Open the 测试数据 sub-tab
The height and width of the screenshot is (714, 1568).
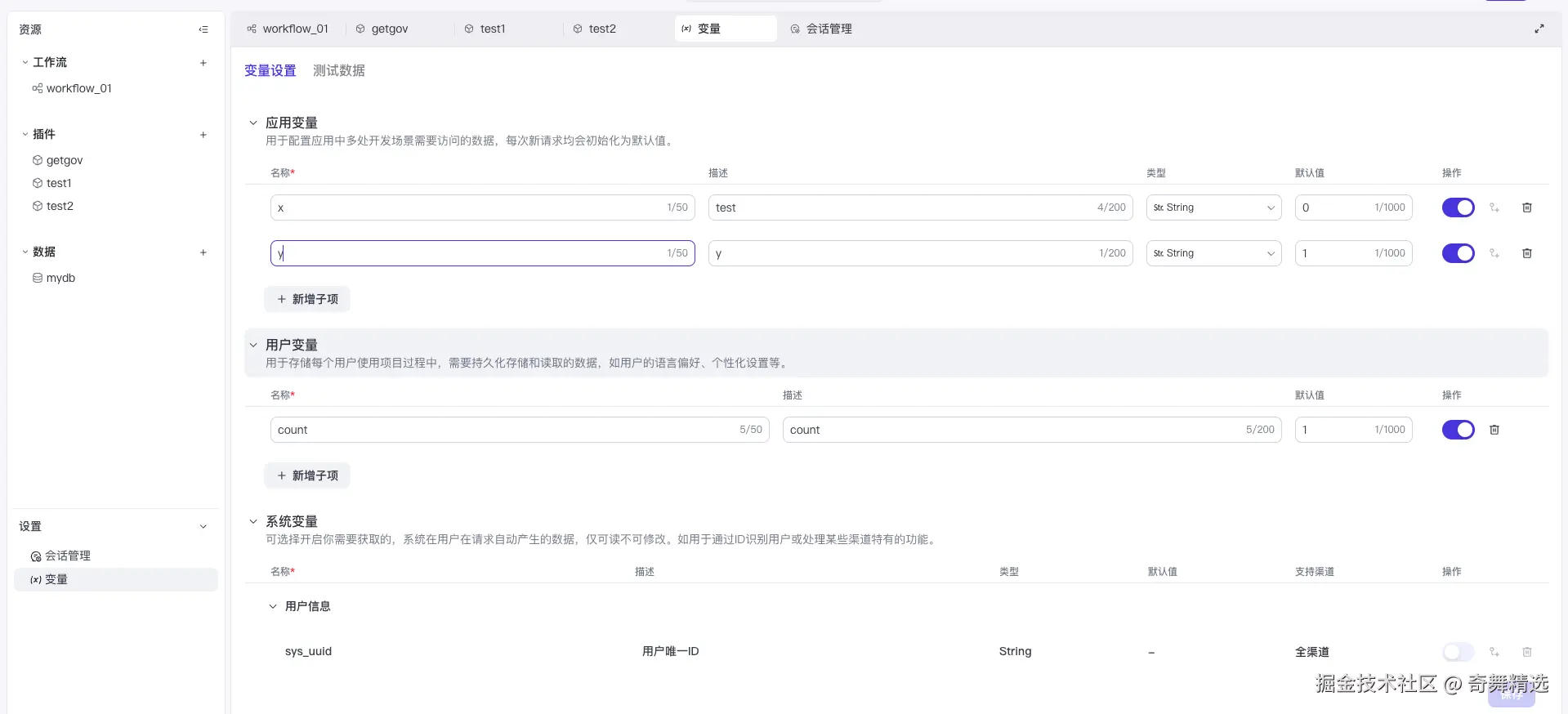tap(339, 70)
